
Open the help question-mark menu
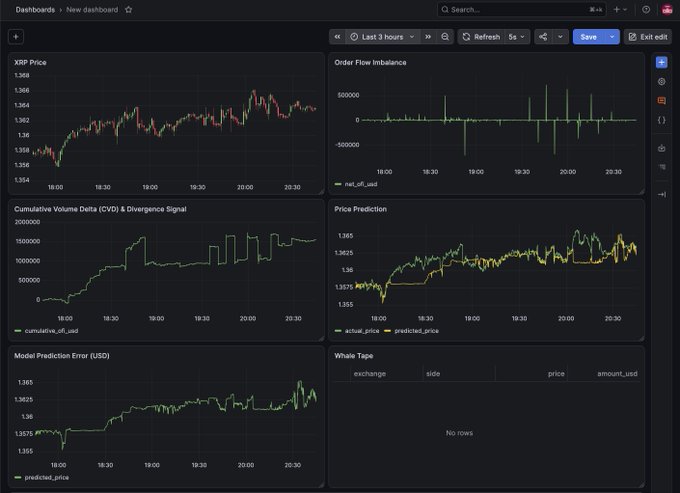pos(646,10)
